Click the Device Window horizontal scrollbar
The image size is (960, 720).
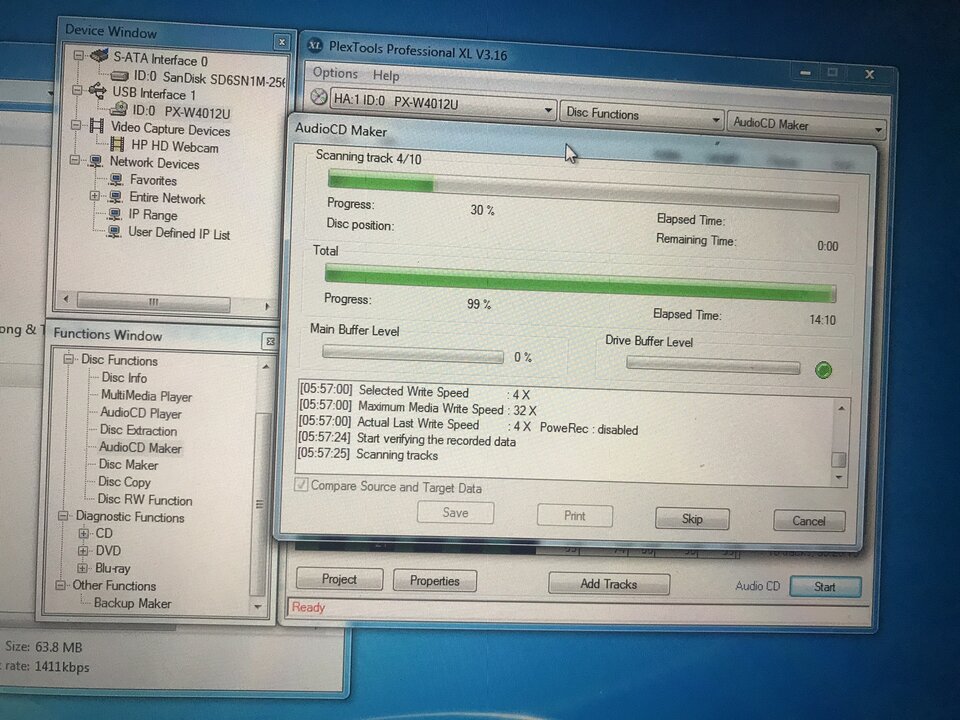click(166, 302)
